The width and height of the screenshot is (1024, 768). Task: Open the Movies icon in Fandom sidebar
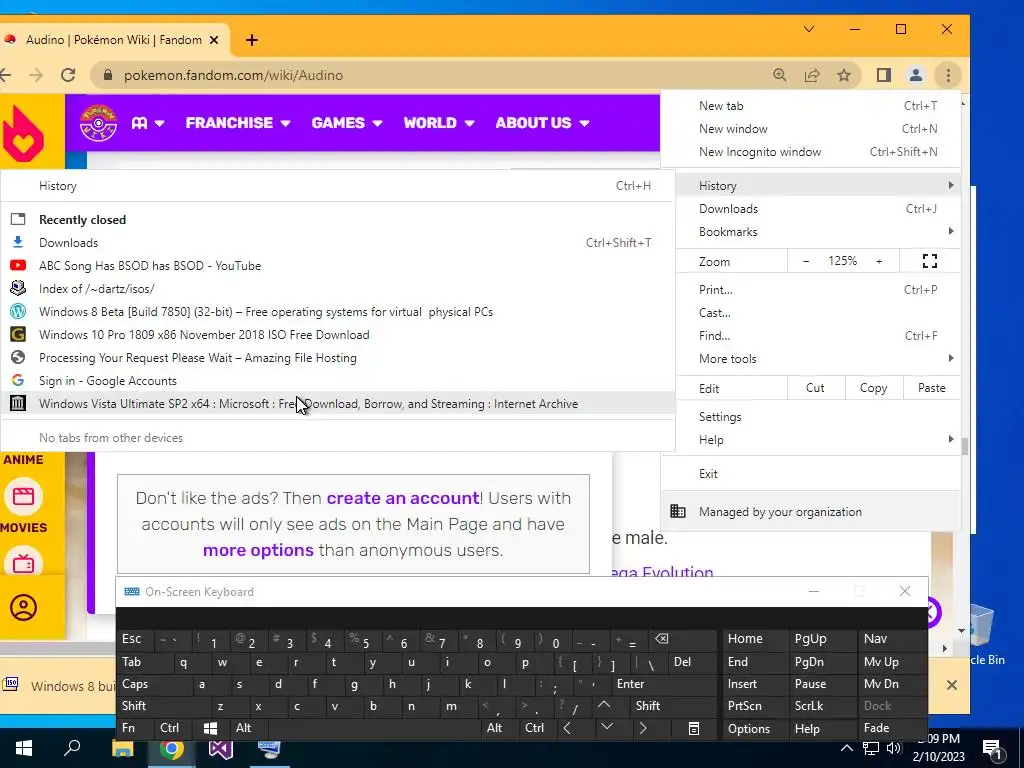point(24,496)
